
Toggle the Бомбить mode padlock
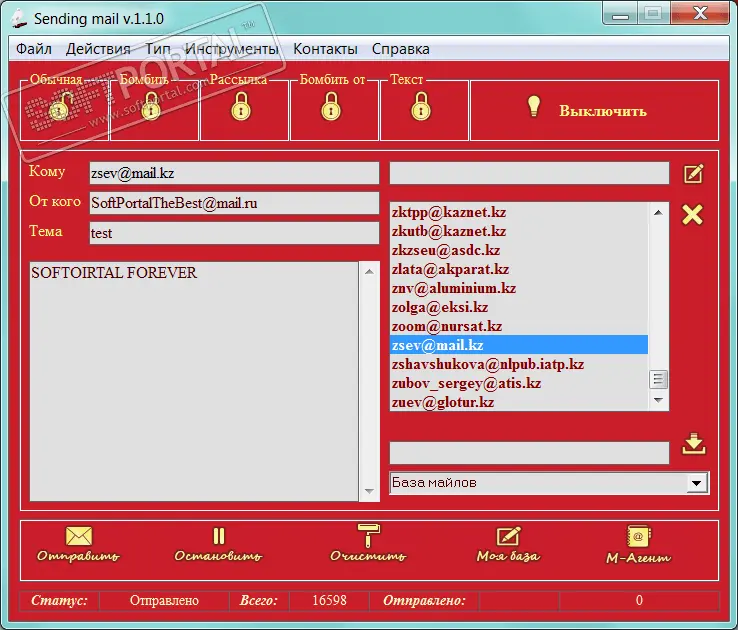[x=152, y=106]
